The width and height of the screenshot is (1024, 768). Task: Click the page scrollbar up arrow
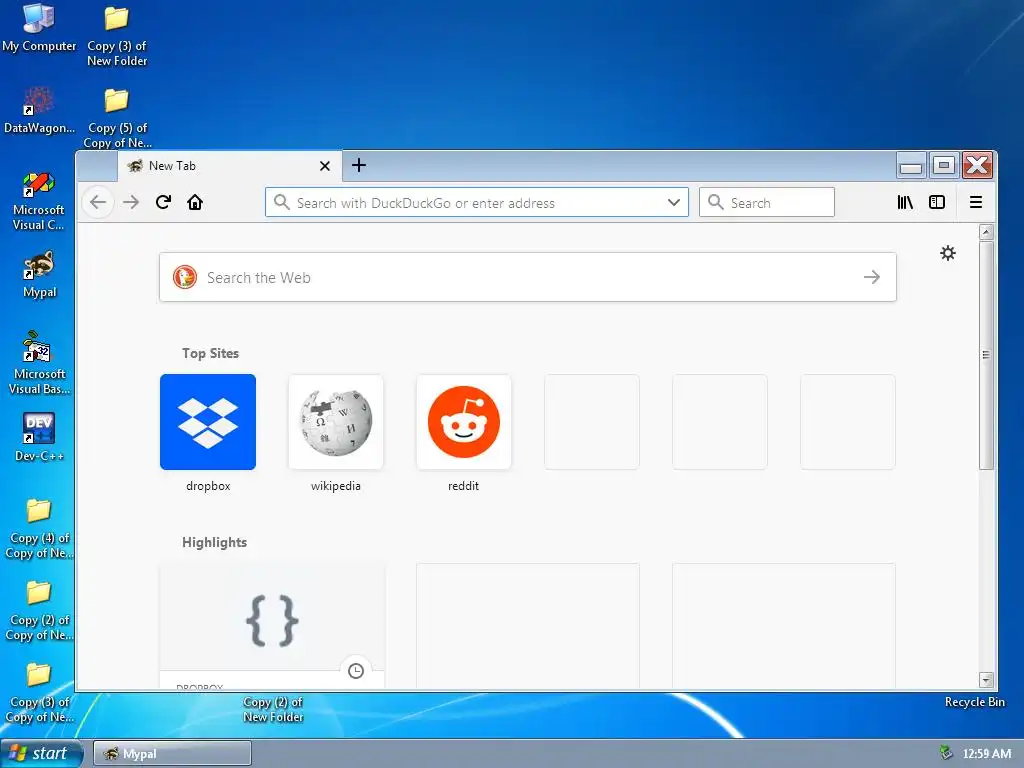986,231
